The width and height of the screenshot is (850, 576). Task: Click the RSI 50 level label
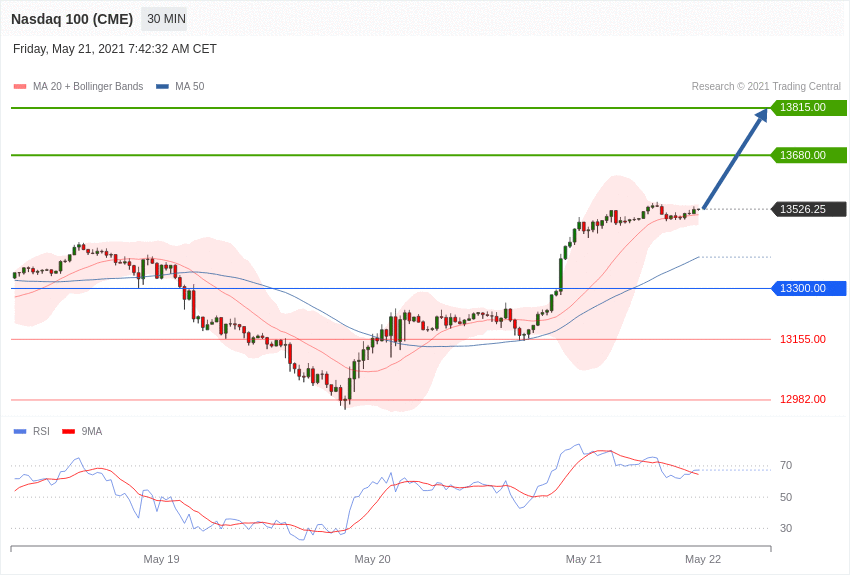coord(786,497)
